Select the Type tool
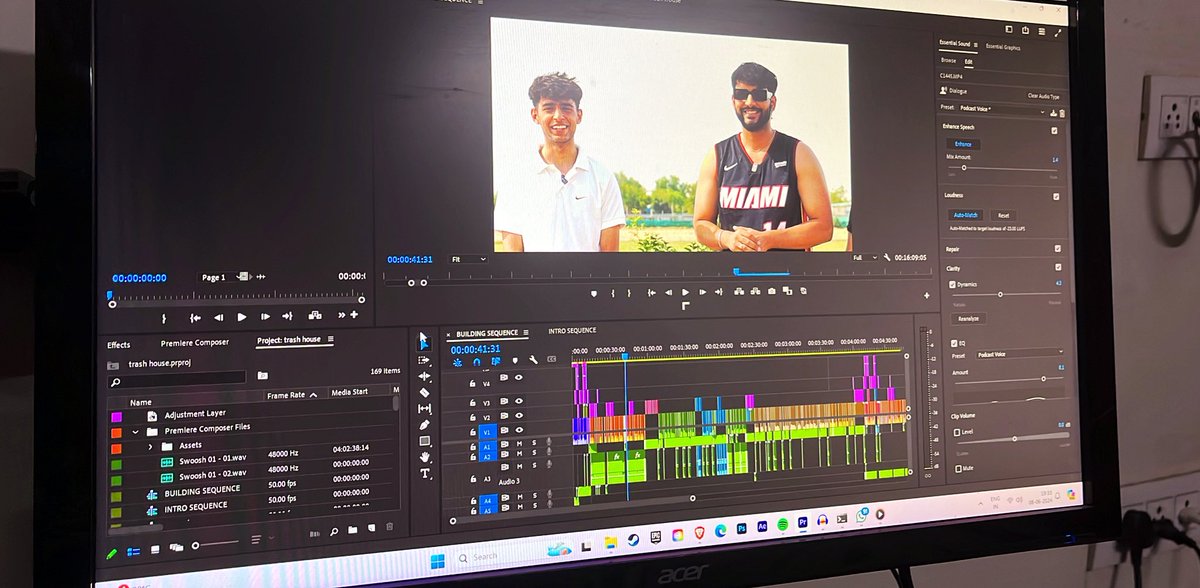The height and width of the screenshot is (588, 1200). pos(424,473)
